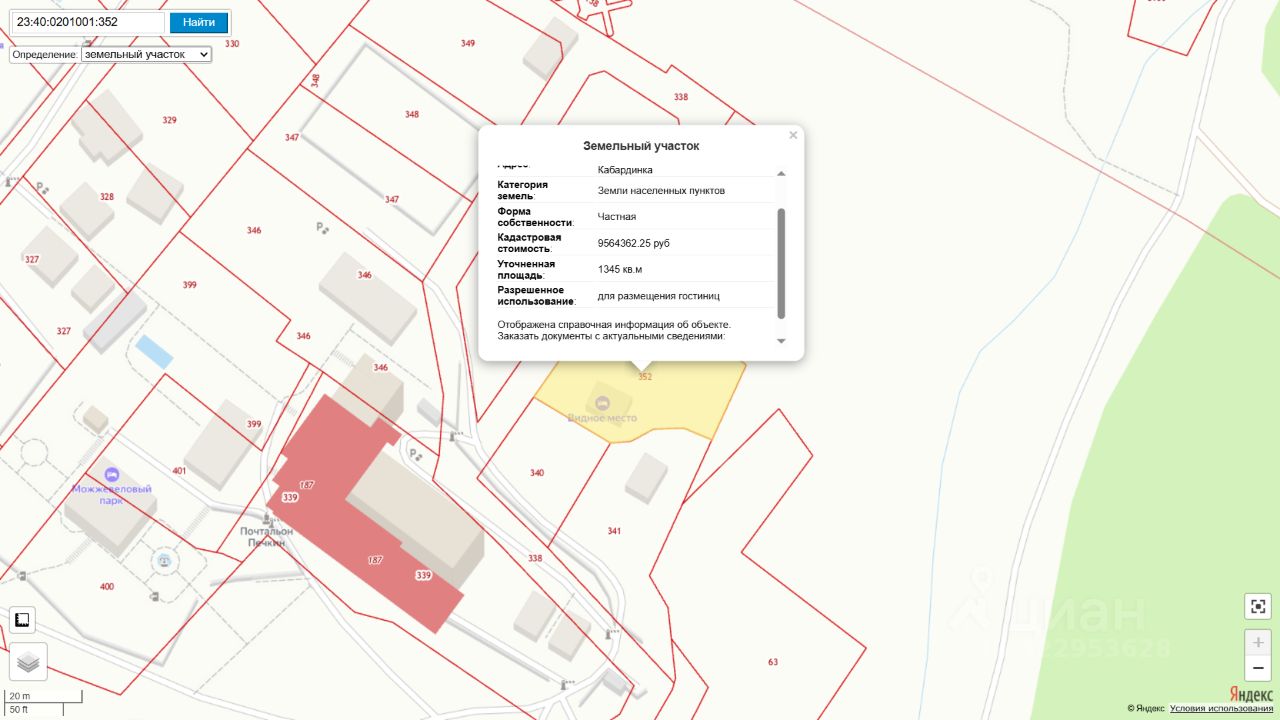Click parcel number 349 on the map

pyautogui.click(x=468, y=43)
